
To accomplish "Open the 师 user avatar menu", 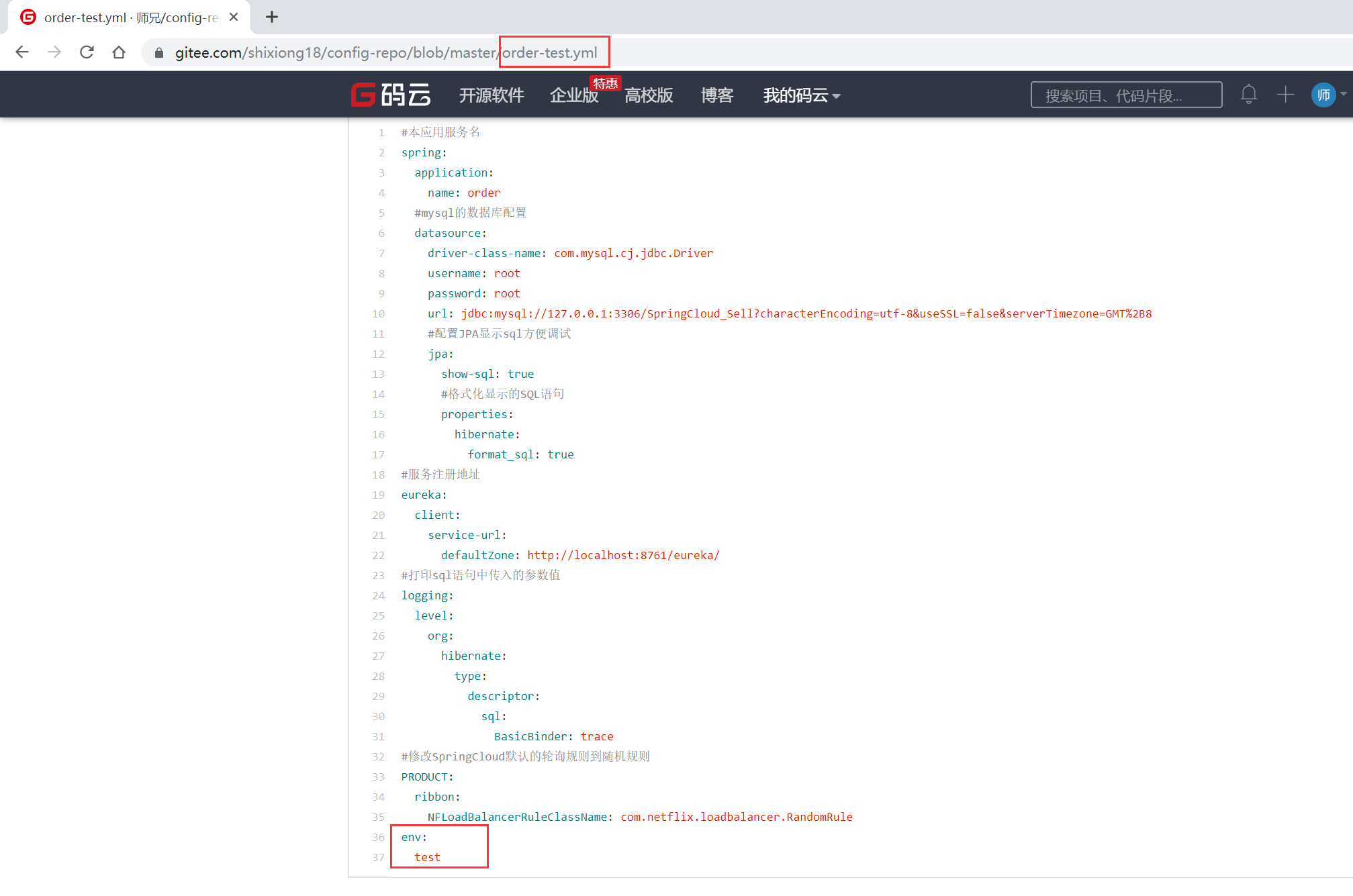I will point(1323,95).
